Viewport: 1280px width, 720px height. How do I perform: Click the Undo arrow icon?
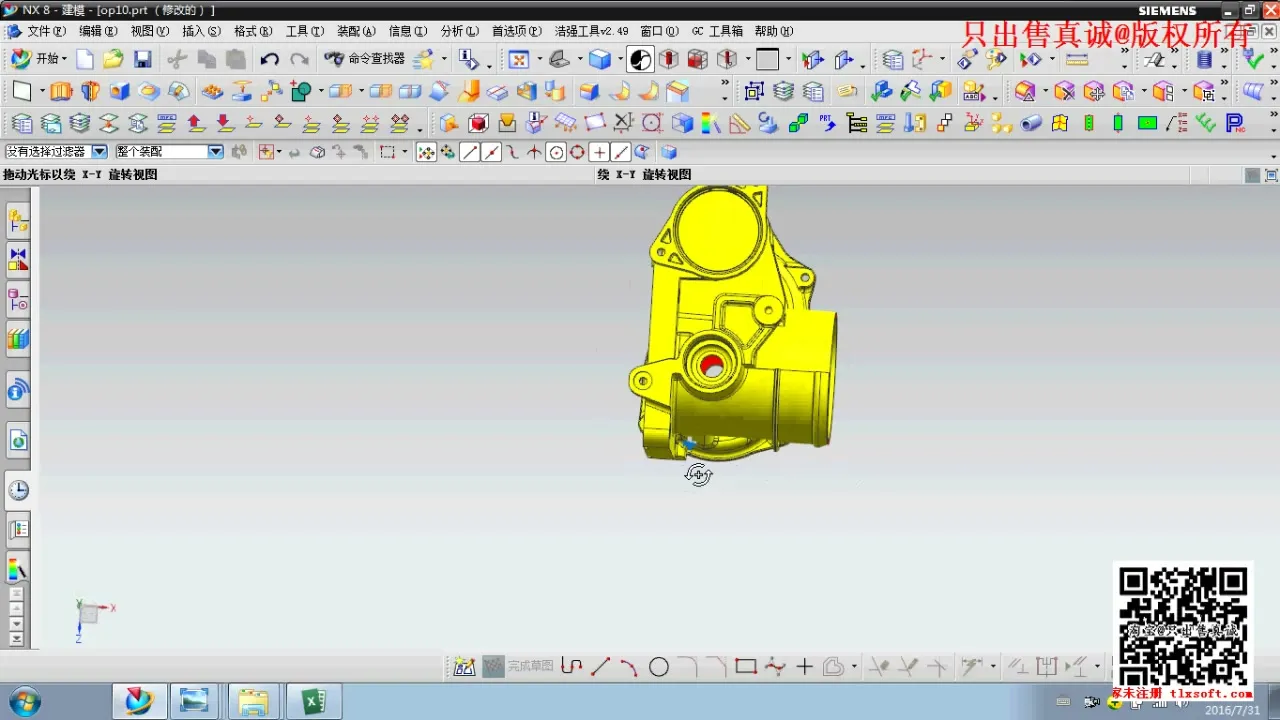coord(269,60)
